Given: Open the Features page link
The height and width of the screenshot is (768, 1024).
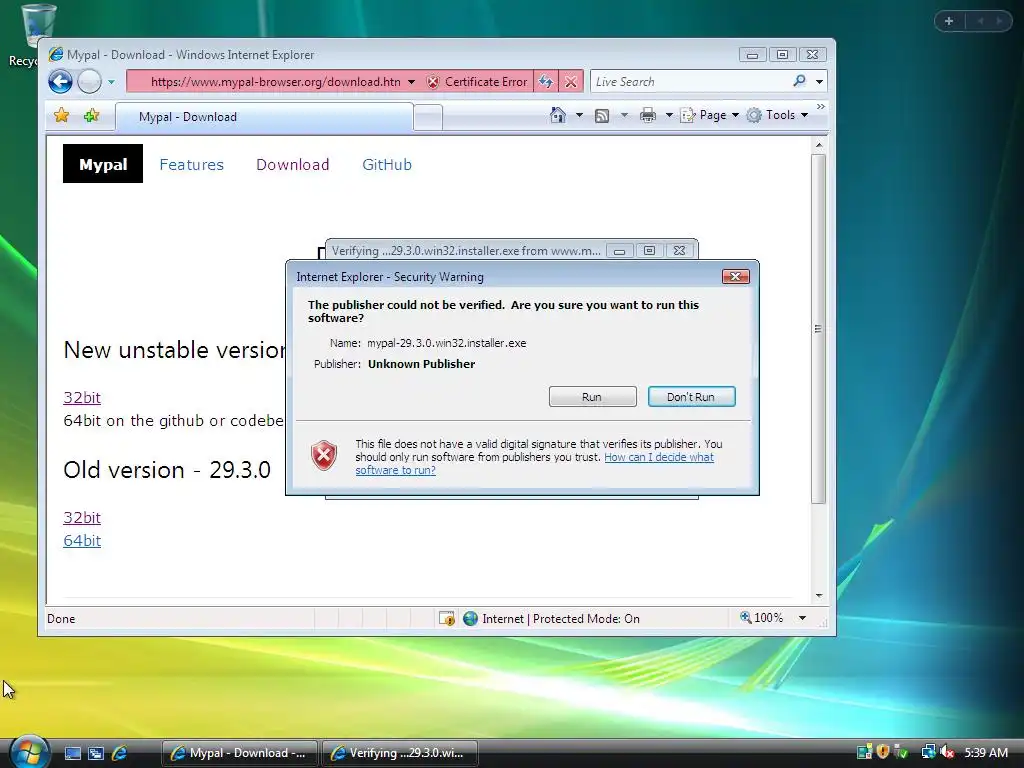Looking at the screenshot, I should [191, 165].
